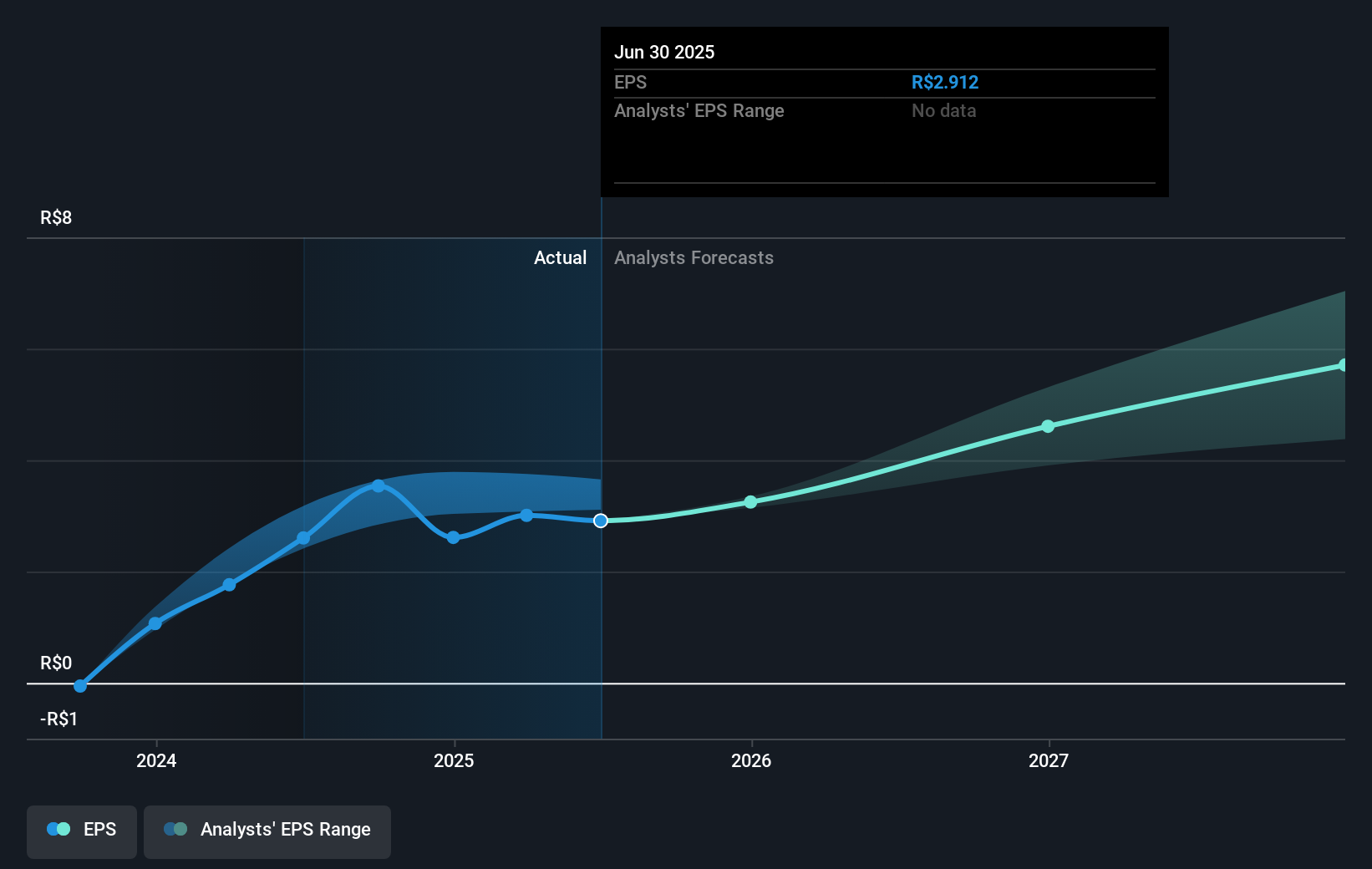Click the EPS row label in the tooltip

[x=631, y=82]
